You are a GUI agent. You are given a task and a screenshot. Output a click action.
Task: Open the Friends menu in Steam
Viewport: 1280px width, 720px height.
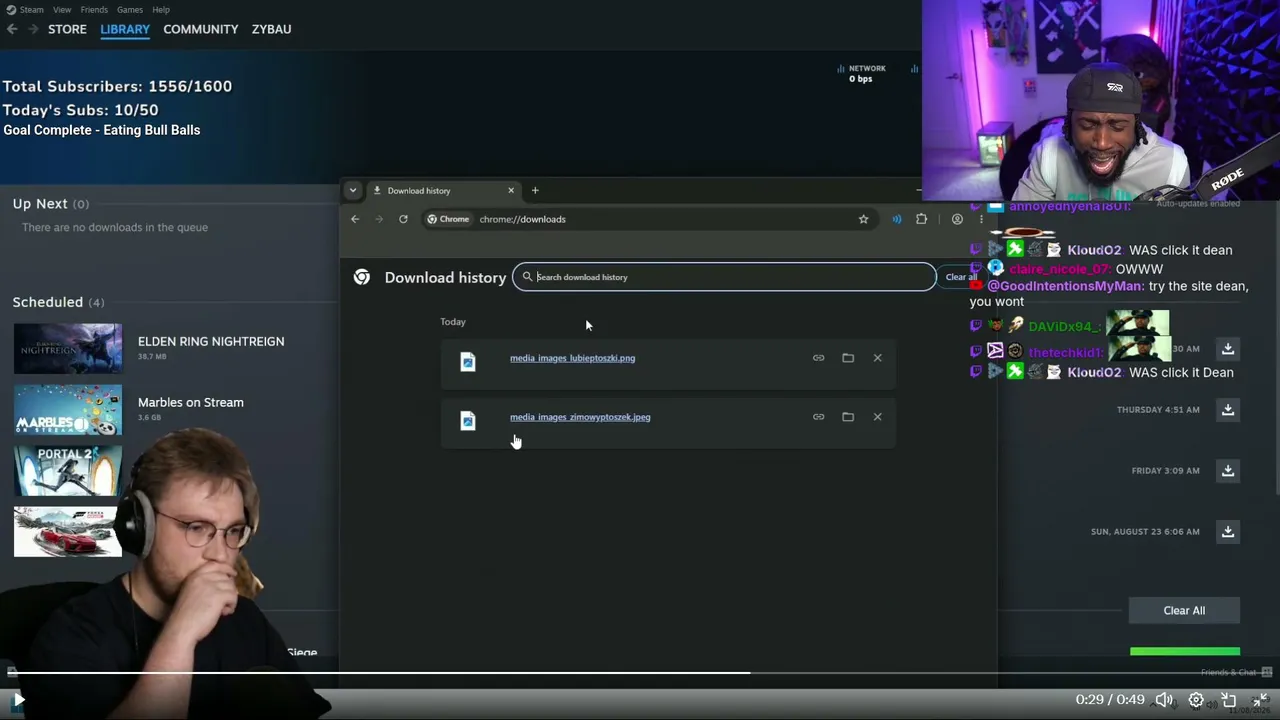pos(94,10)
